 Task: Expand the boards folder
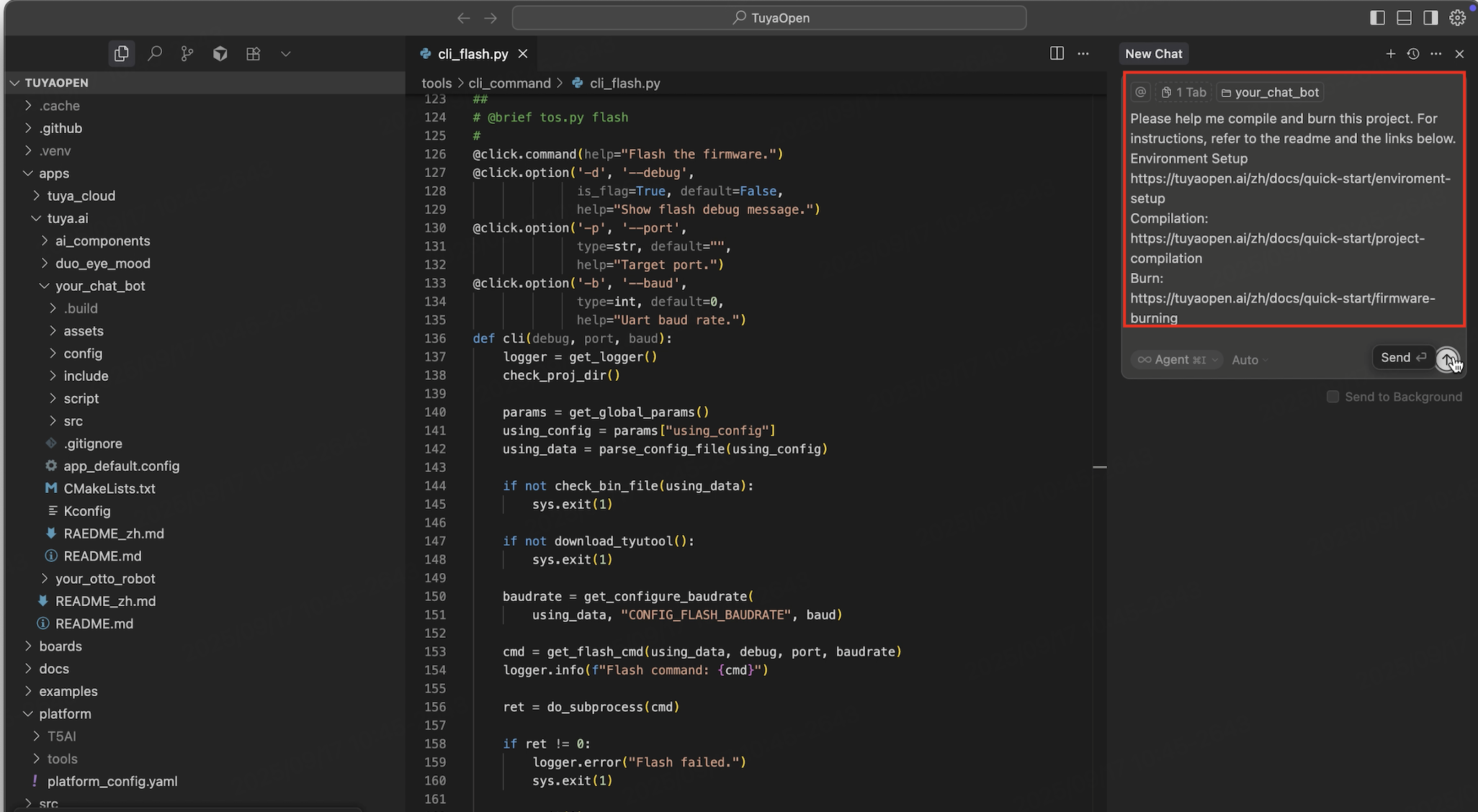point(61,646)
